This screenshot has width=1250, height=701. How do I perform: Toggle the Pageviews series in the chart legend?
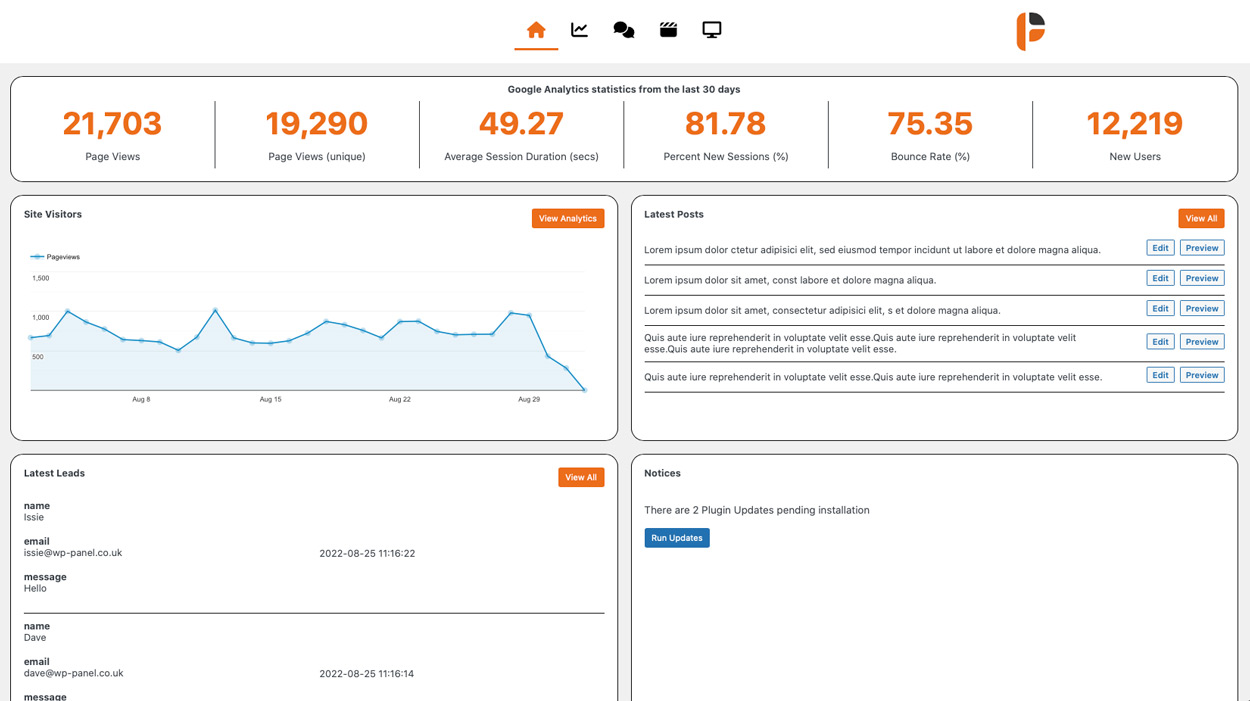(53, 256)
